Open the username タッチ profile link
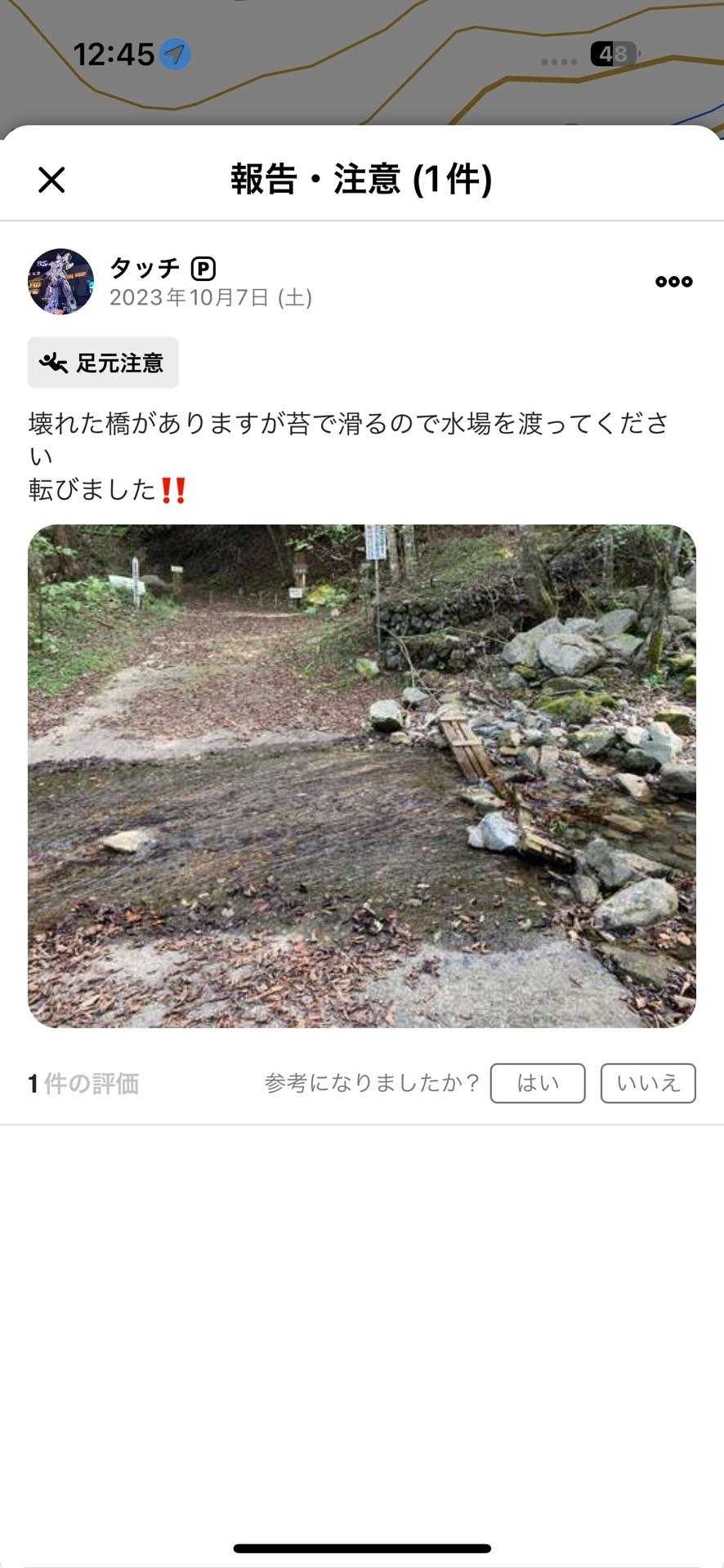 (145, 268)
